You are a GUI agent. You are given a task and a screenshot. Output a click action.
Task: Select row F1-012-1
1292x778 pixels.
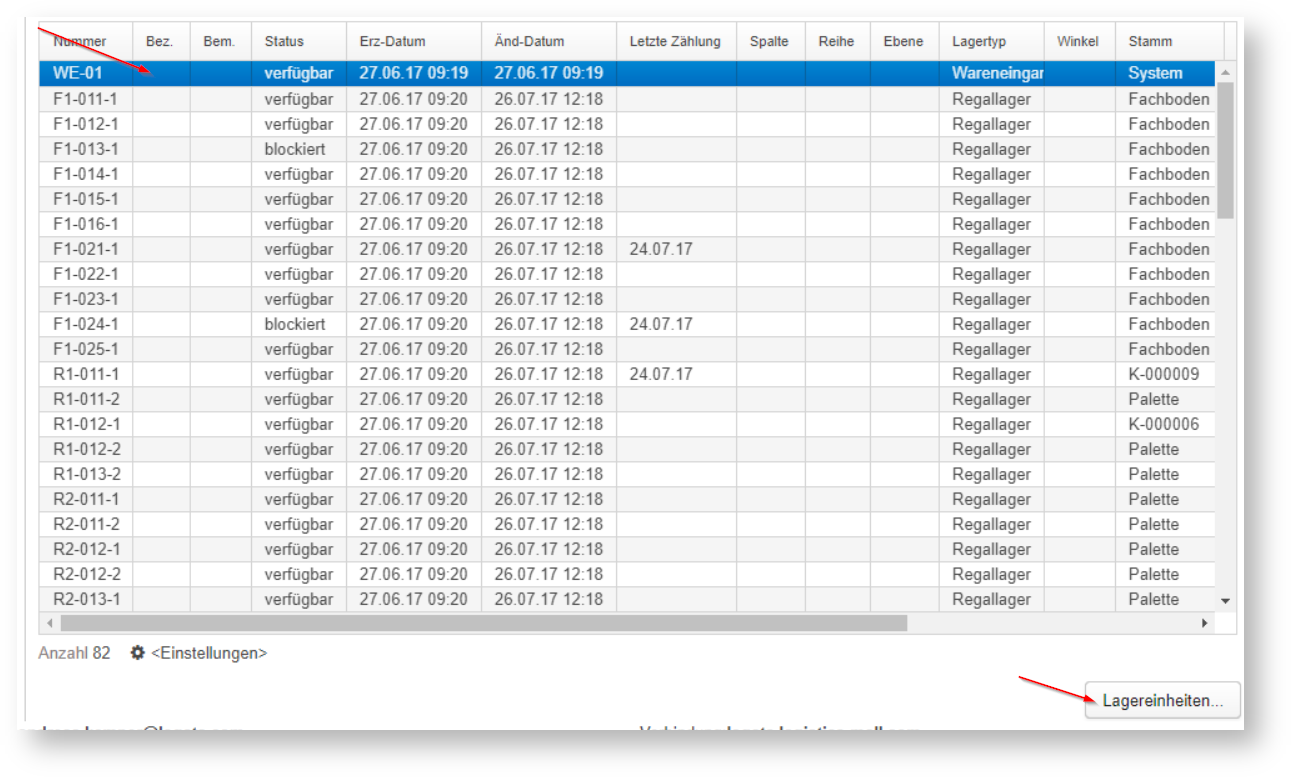pyautogui.click(x=627, y=124)
